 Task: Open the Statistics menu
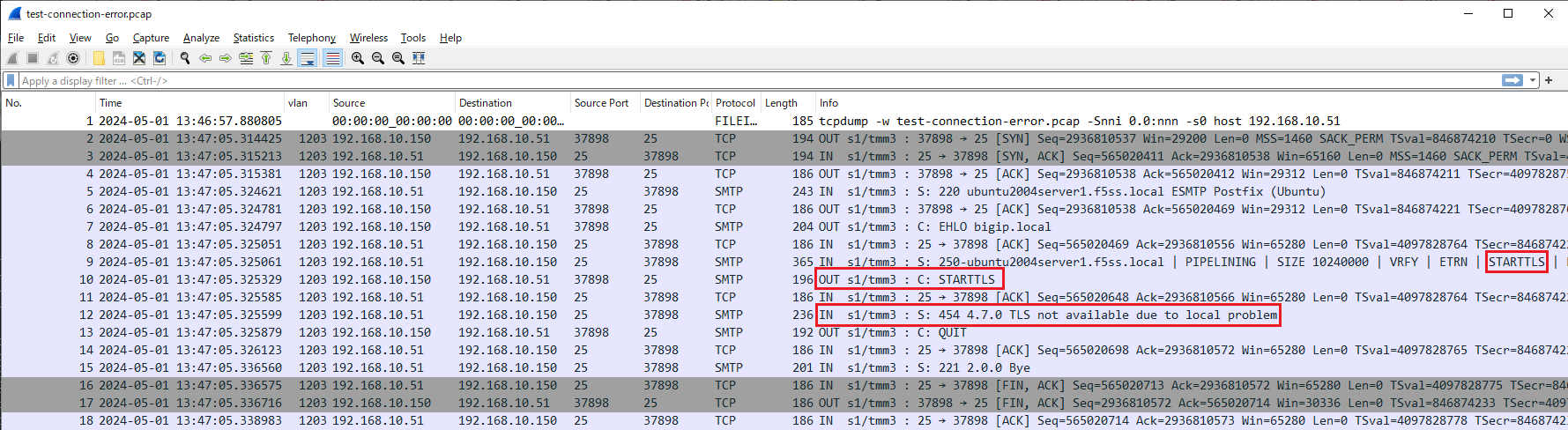point(253,38)
